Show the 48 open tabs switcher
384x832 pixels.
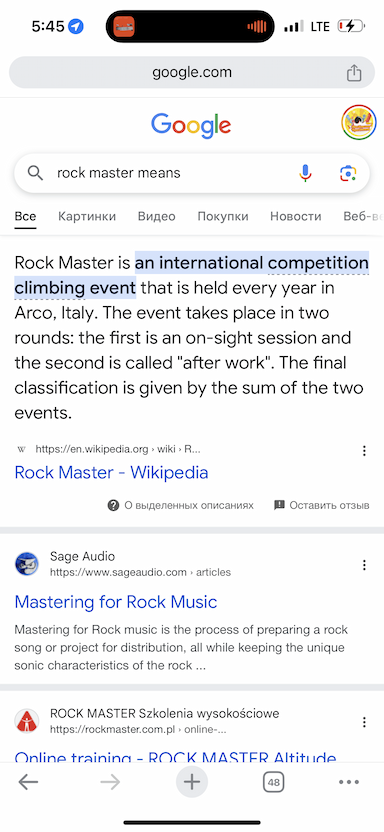[274, 782]
